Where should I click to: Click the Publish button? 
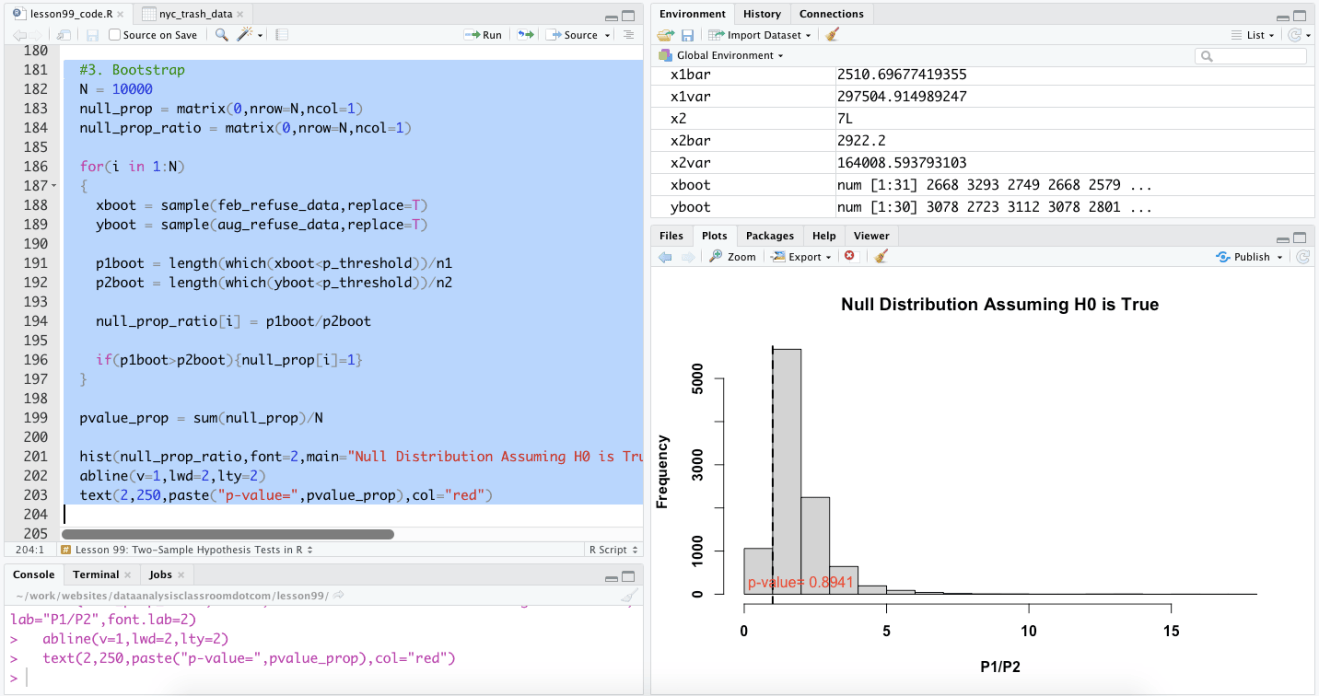[x=1244, y=257]
